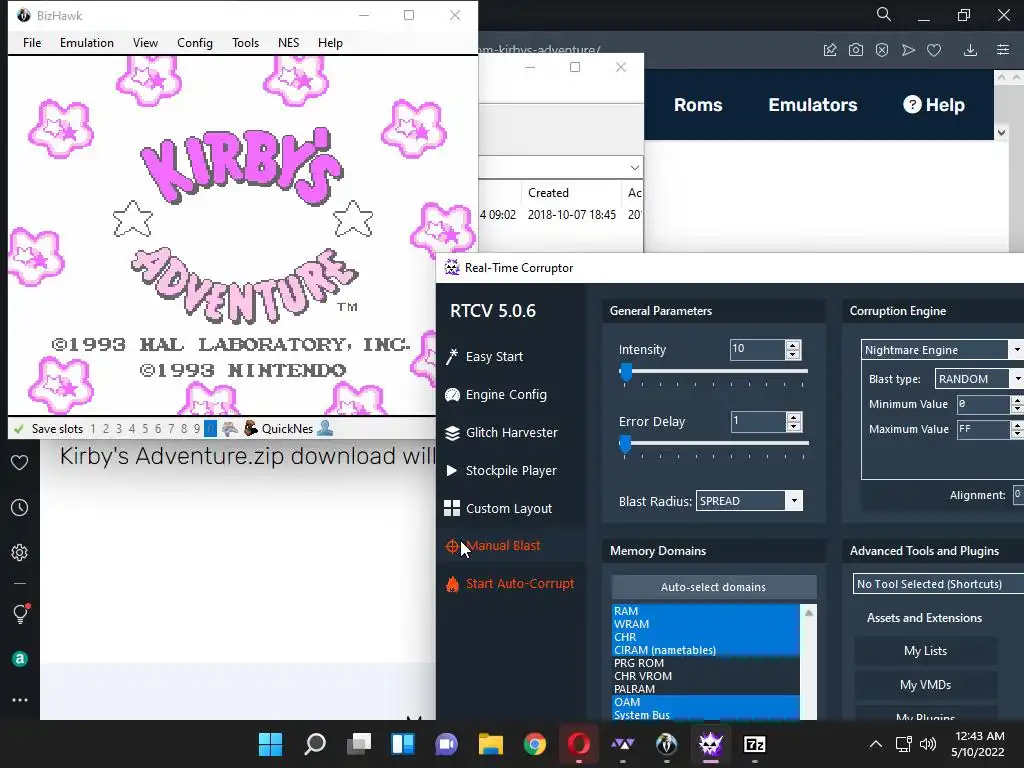Open taskbar Search
The width and height of the screenshot is (1024, 768).
tap(315, 744)
